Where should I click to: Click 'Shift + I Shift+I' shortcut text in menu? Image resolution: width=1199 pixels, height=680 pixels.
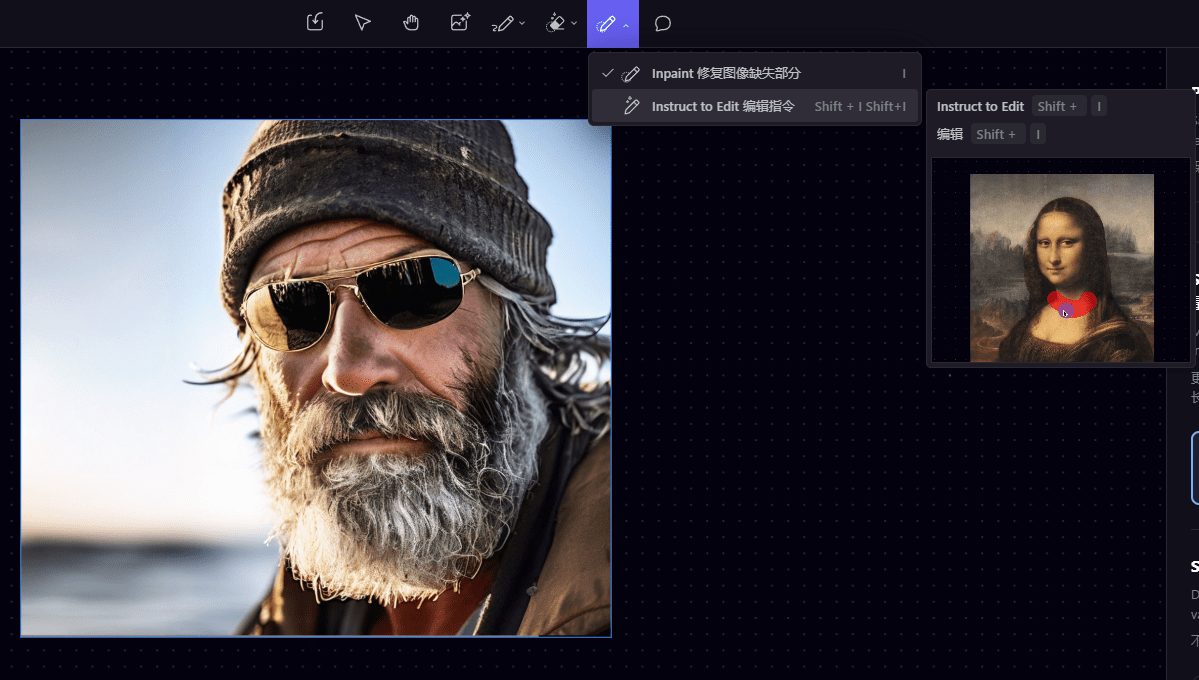point(860,106)
